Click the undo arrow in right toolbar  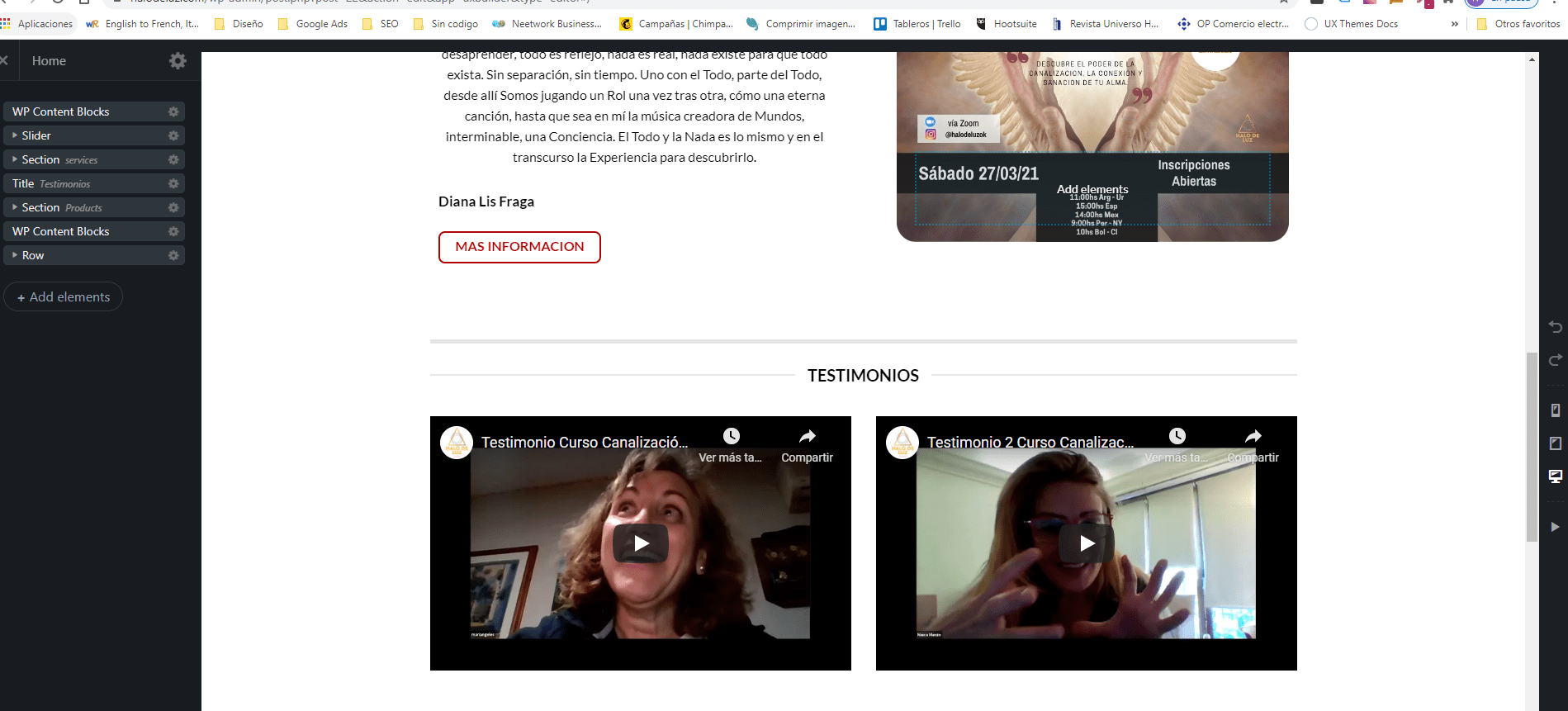point(1556,327)
